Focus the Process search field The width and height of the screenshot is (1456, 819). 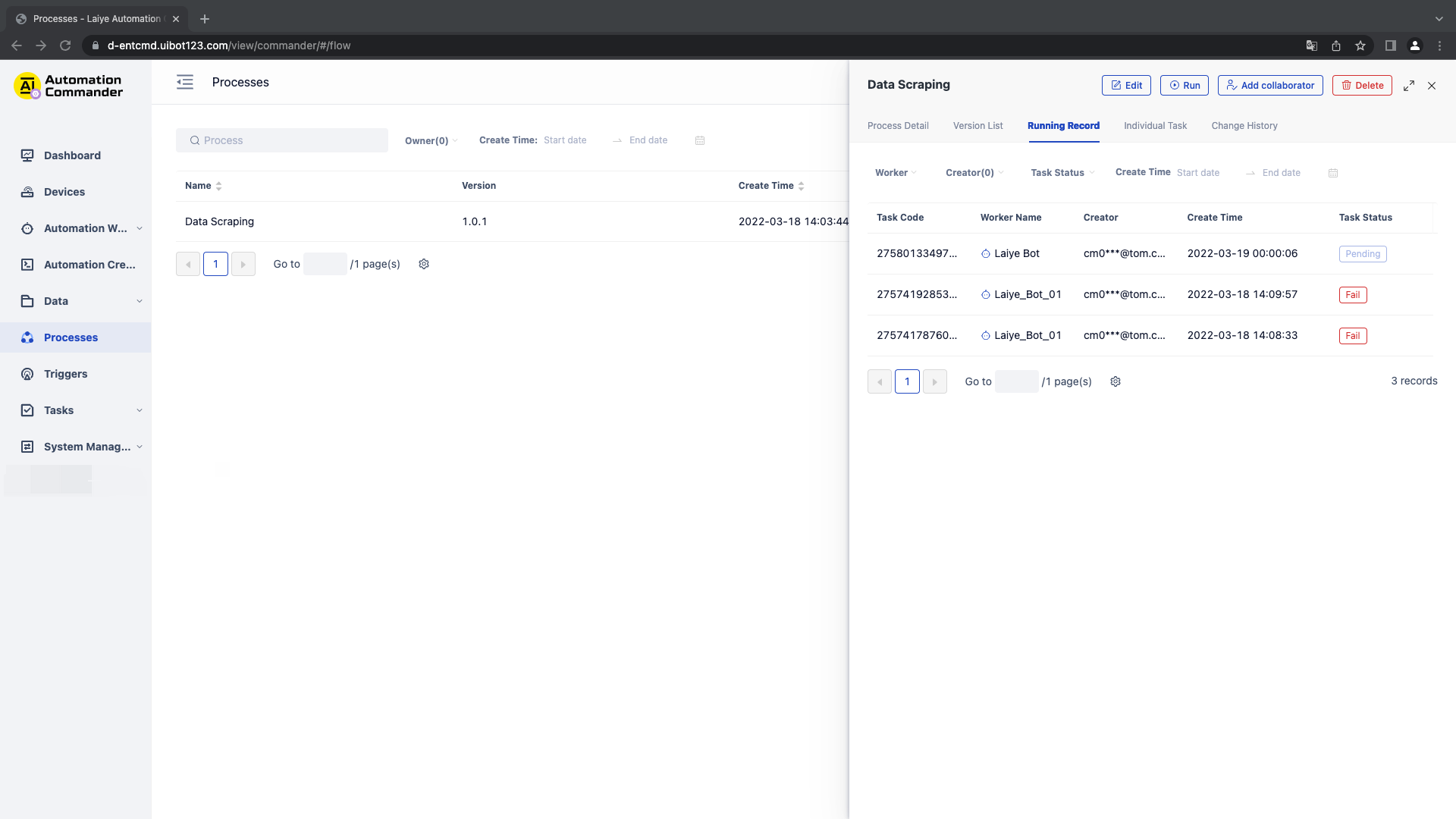click(x=282, y=140)
